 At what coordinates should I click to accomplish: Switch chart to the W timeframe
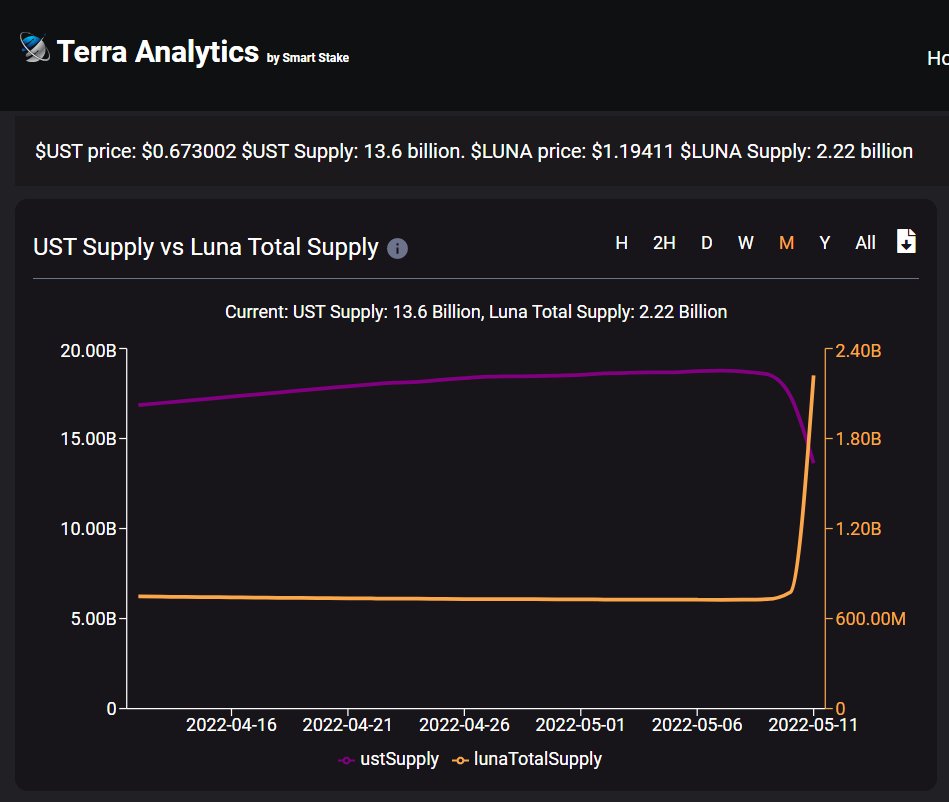[746, 243]
